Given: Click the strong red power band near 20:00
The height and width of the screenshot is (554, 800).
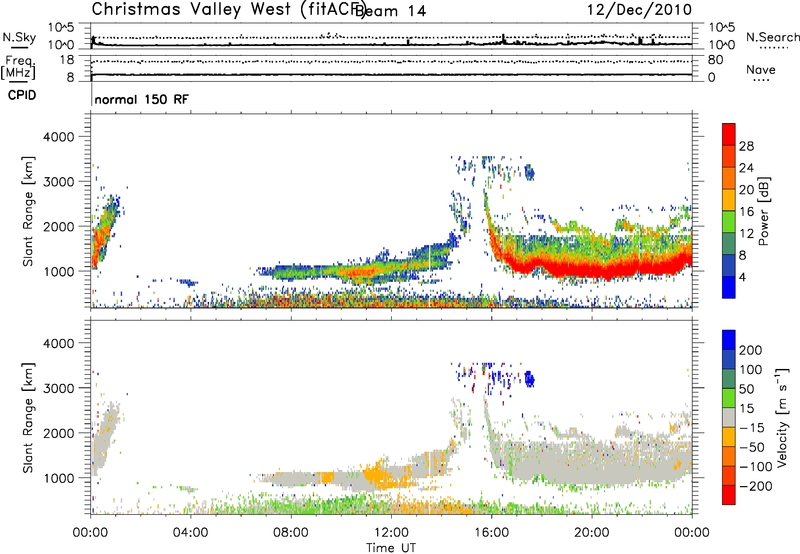Looking at the screenshot, I should pos(592,267).
